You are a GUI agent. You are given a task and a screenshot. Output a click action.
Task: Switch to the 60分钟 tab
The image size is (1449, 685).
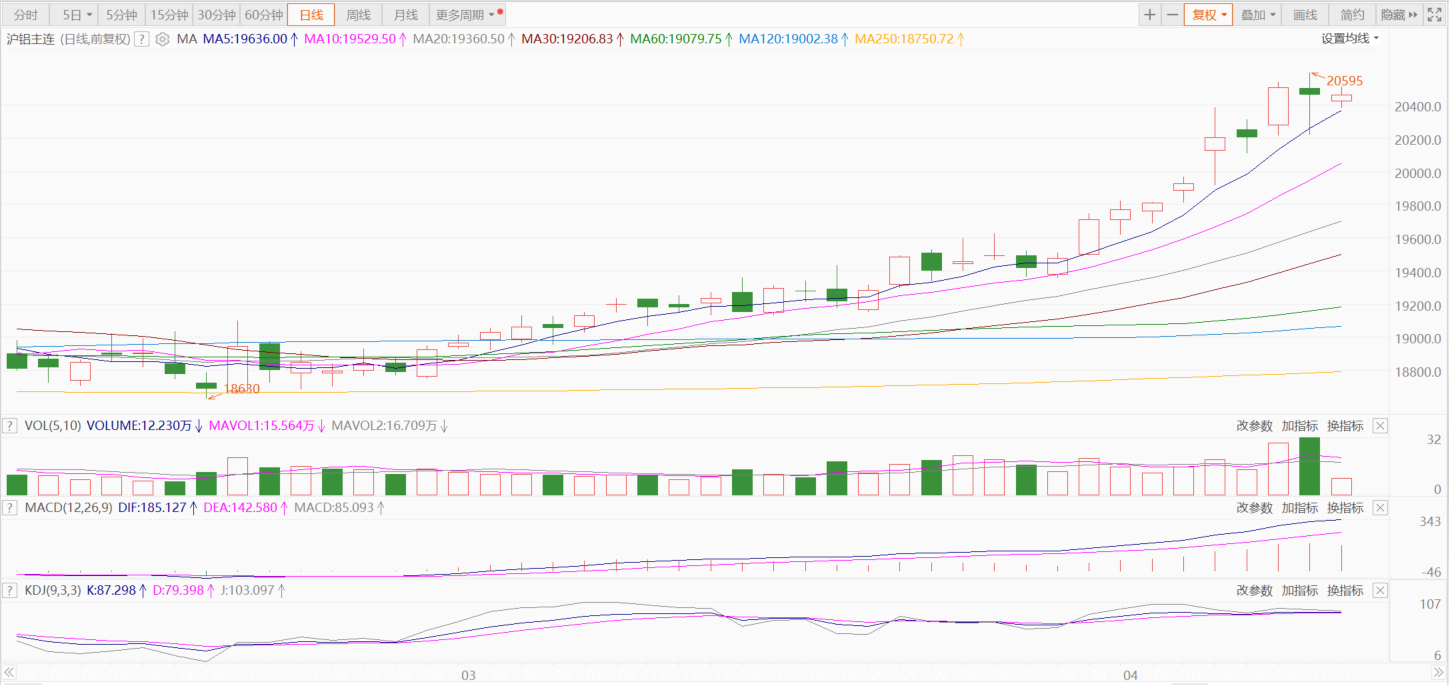pos(264,15)
